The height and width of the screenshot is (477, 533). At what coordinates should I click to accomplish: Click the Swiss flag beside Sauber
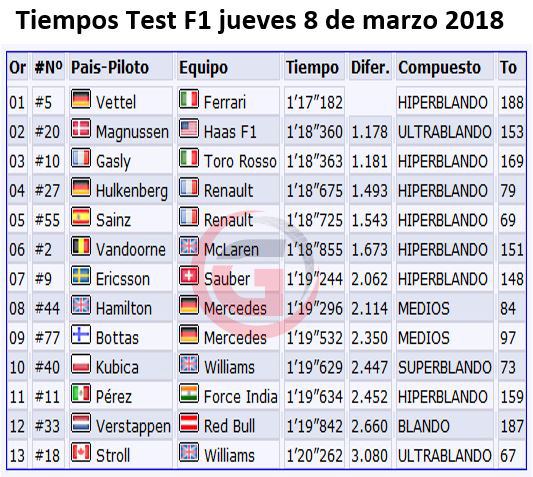(189, 276)
